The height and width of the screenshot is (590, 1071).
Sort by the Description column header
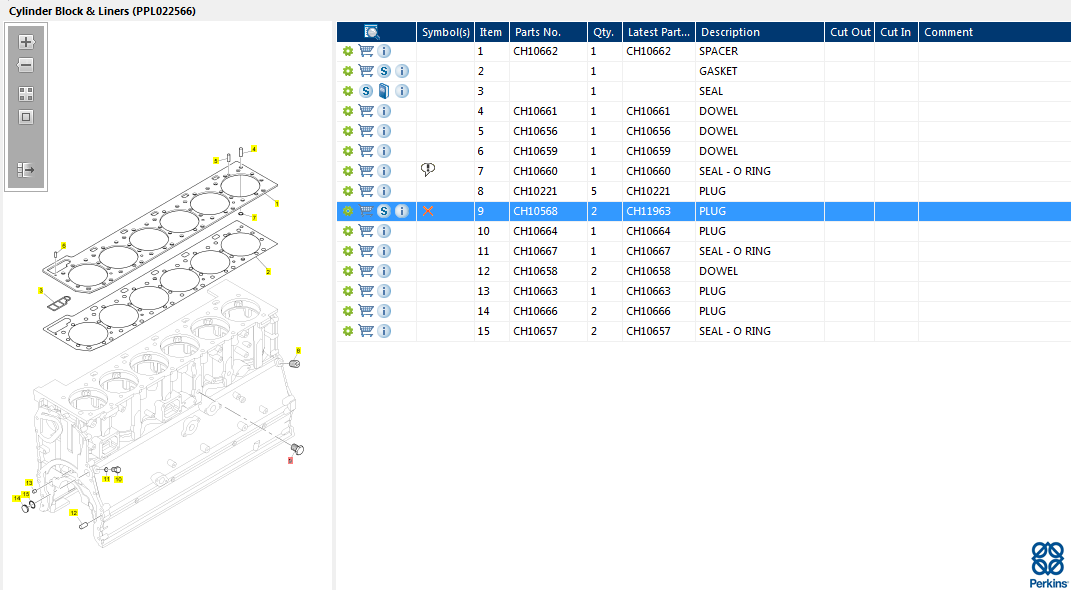coord(760,32)
